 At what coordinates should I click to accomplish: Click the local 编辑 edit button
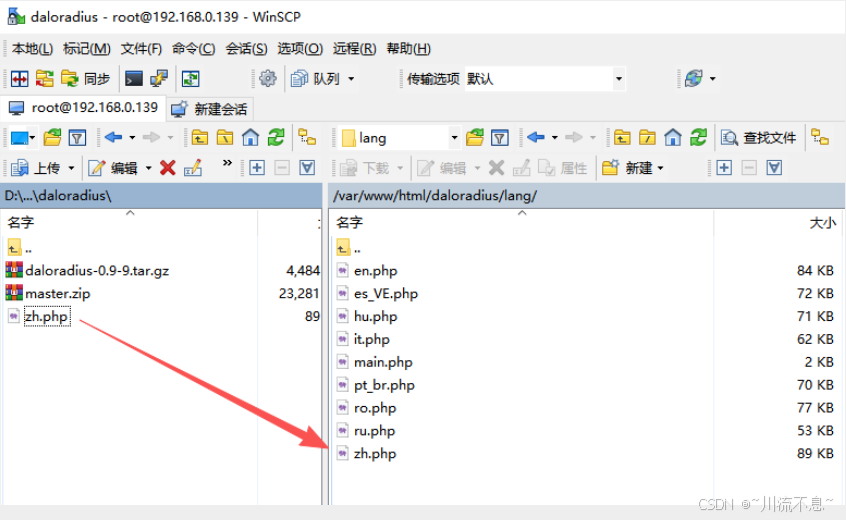(x=113, y=168)
